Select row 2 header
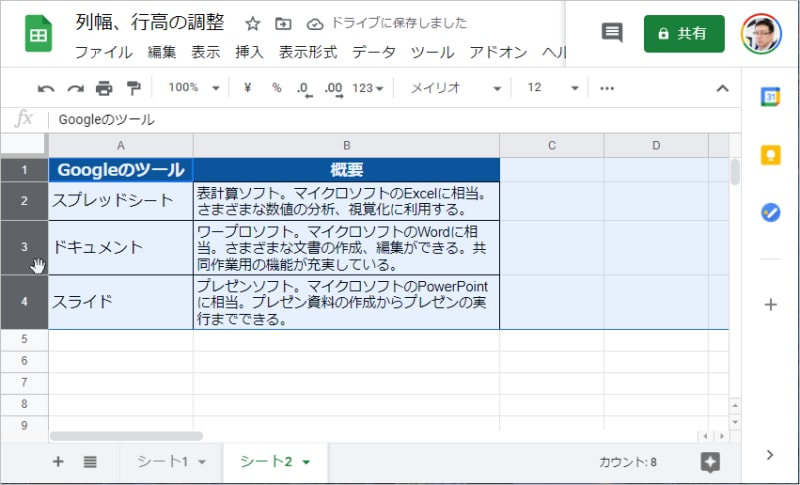Screen dimensions: 800x485 (24, 201)
